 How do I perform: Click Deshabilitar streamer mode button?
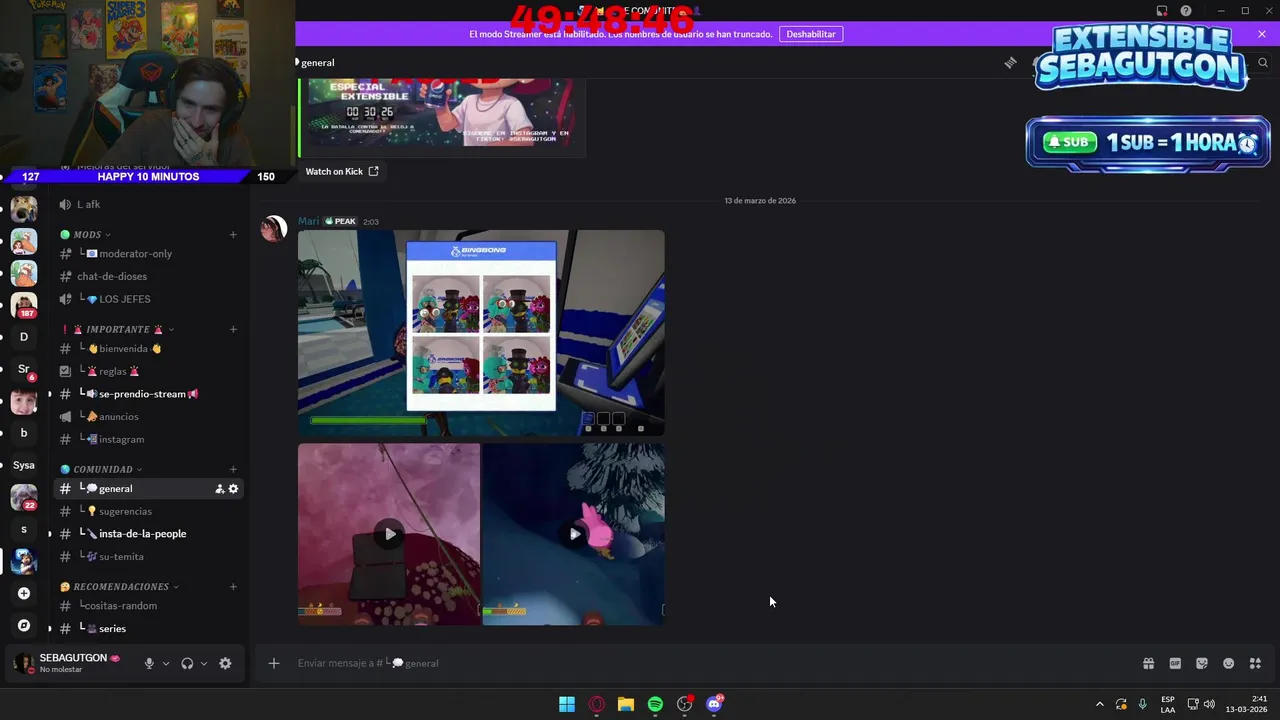(x=811, y=34)
